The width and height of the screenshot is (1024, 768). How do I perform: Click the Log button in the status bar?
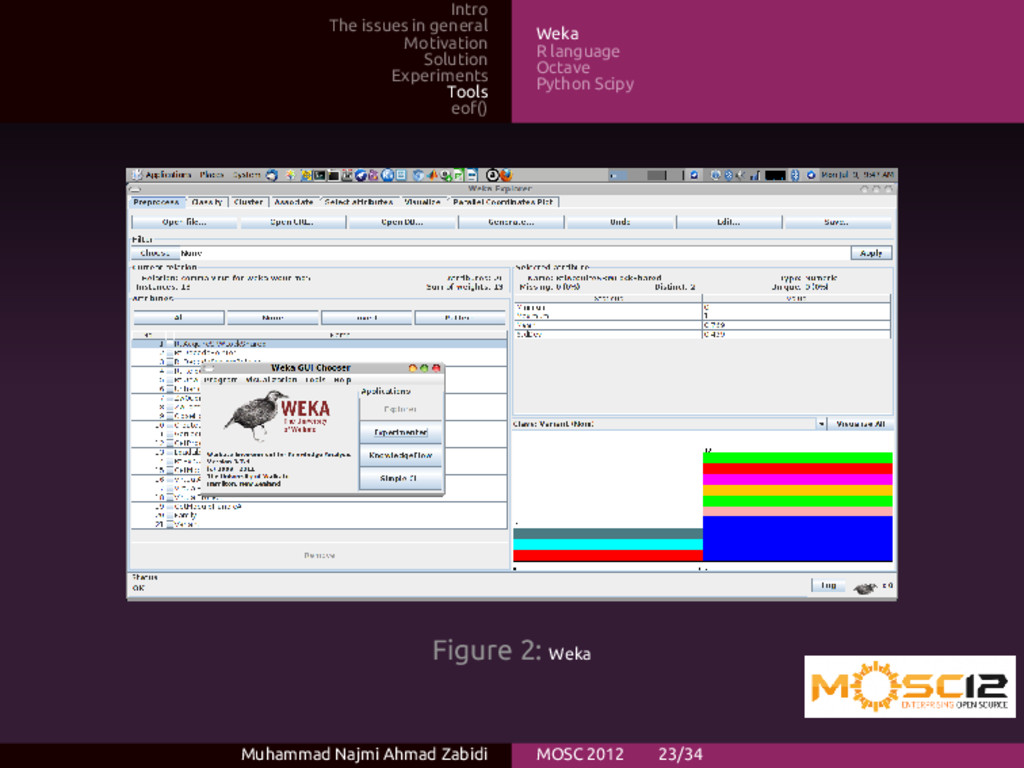click(x=828, y=585)
